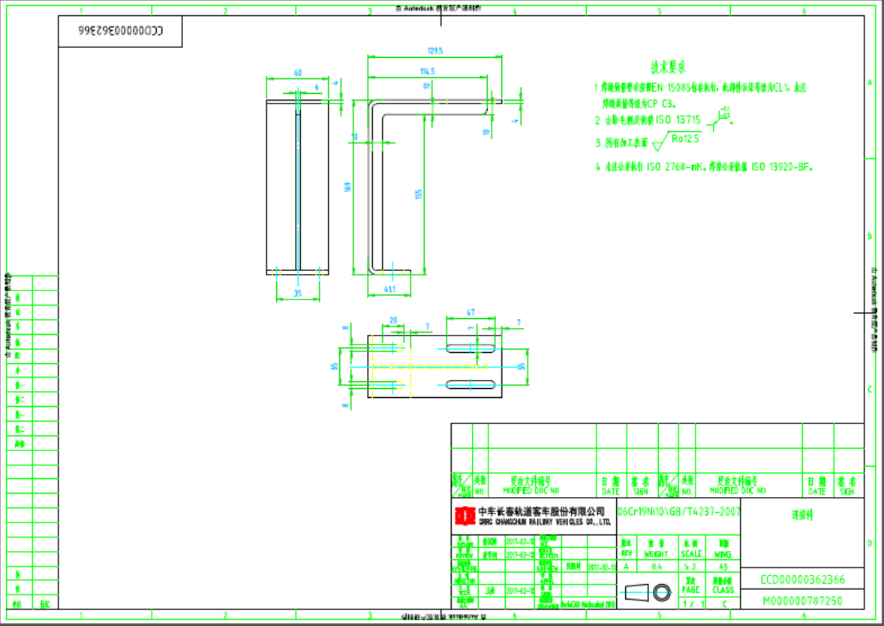Click zone letter D on right border
This screenshot has height=626, width=884.
point(869,543)
